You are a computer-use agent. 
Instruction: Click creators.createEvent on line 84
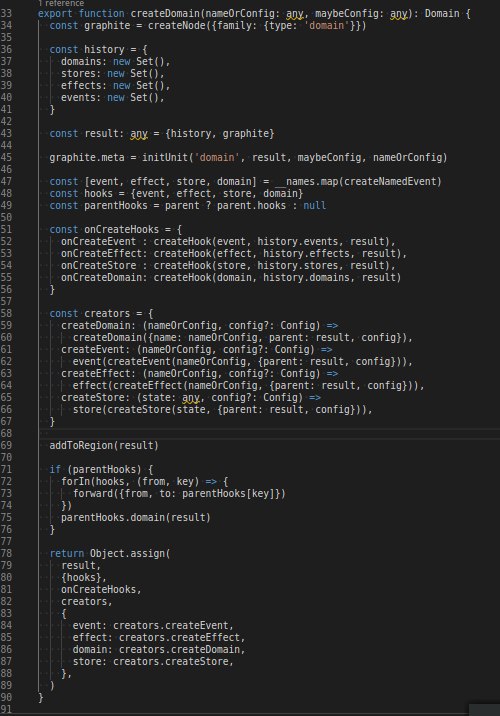click(171, 626)
